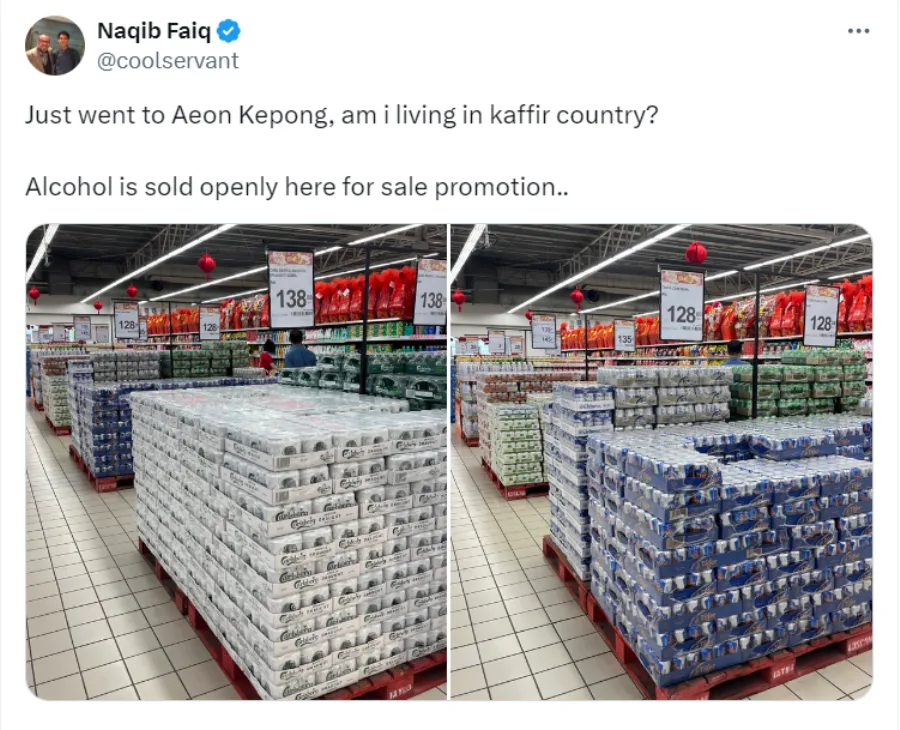Click the large 138 price sign above Carlsberg
The image size is (900, 730).
point(291,289)
